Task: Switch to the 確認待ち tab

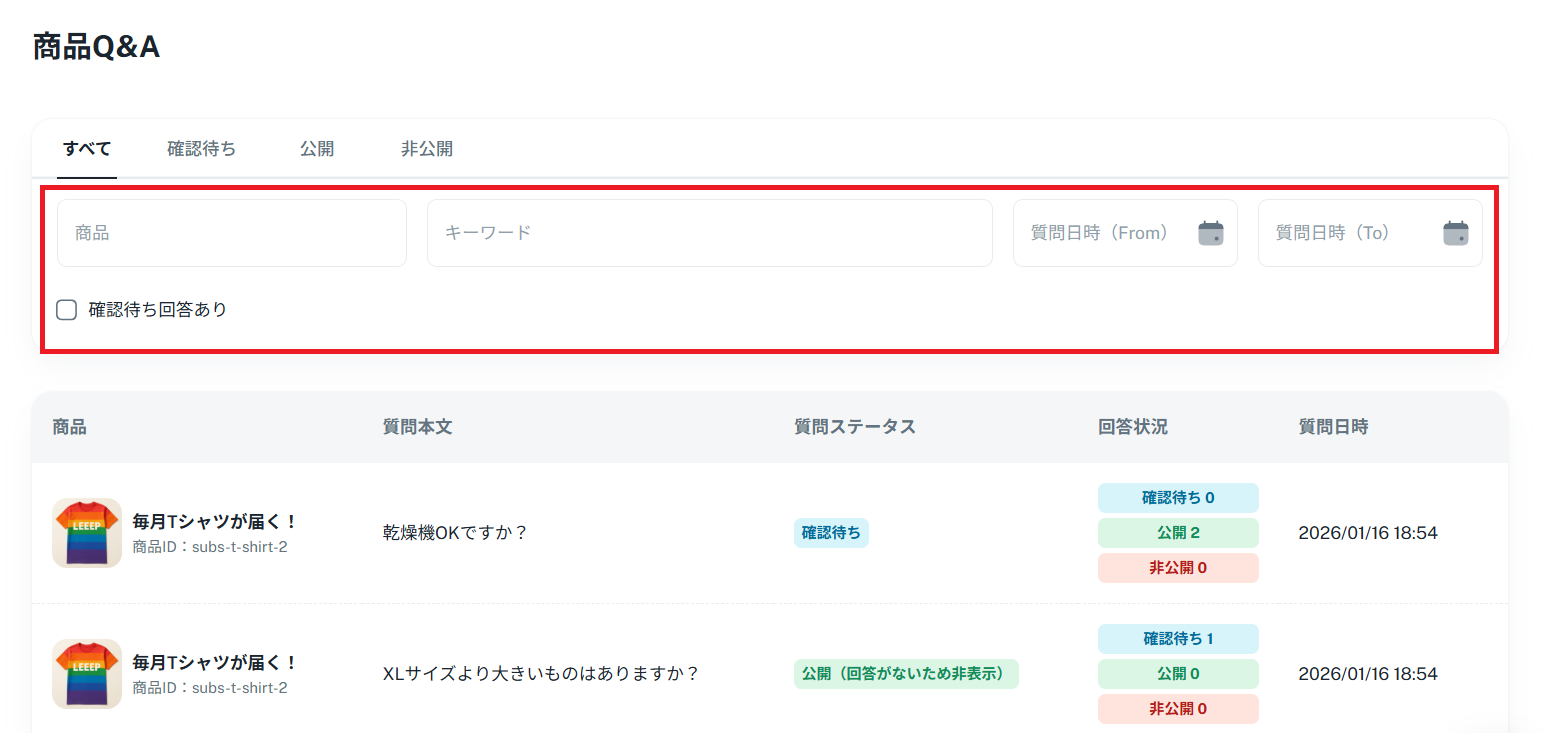Action: click(x=201, y=149)
